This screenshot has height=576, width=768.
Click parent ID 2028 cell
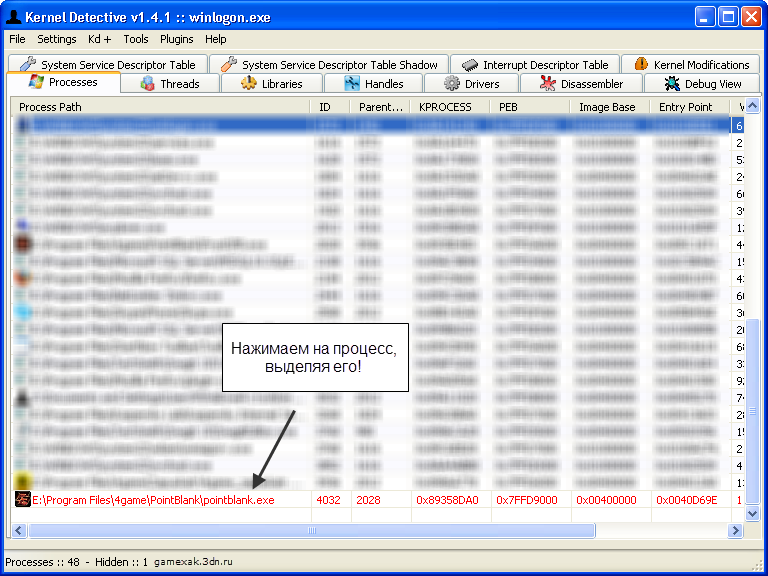click(x=368, y=500)
